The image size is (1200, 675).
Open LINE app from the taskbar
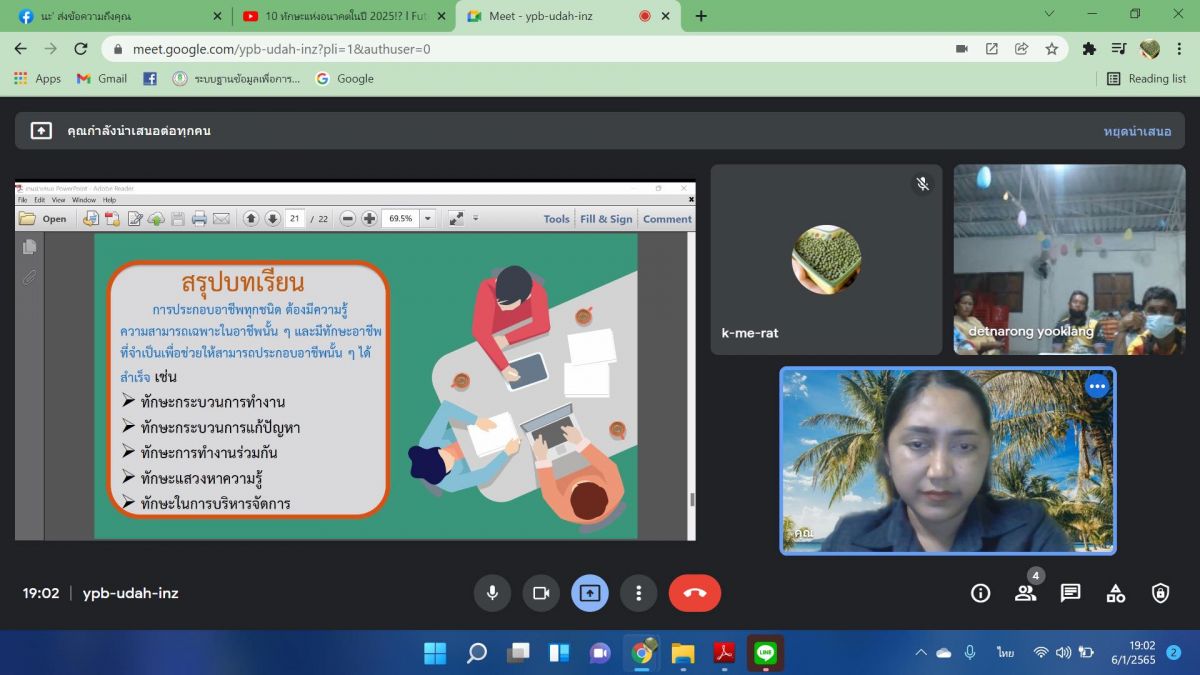[765, 653]
